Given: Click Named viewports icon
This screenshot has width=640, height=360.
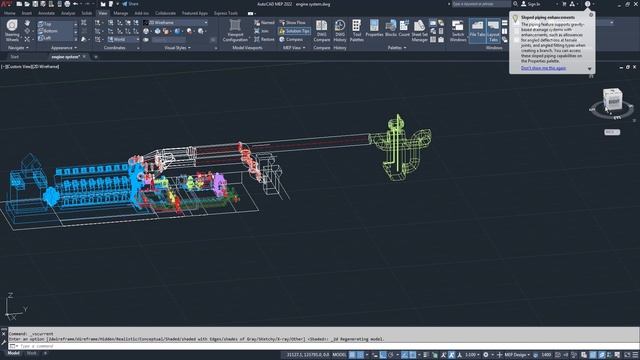Looking at the screenshot, I should click(257, 22).
